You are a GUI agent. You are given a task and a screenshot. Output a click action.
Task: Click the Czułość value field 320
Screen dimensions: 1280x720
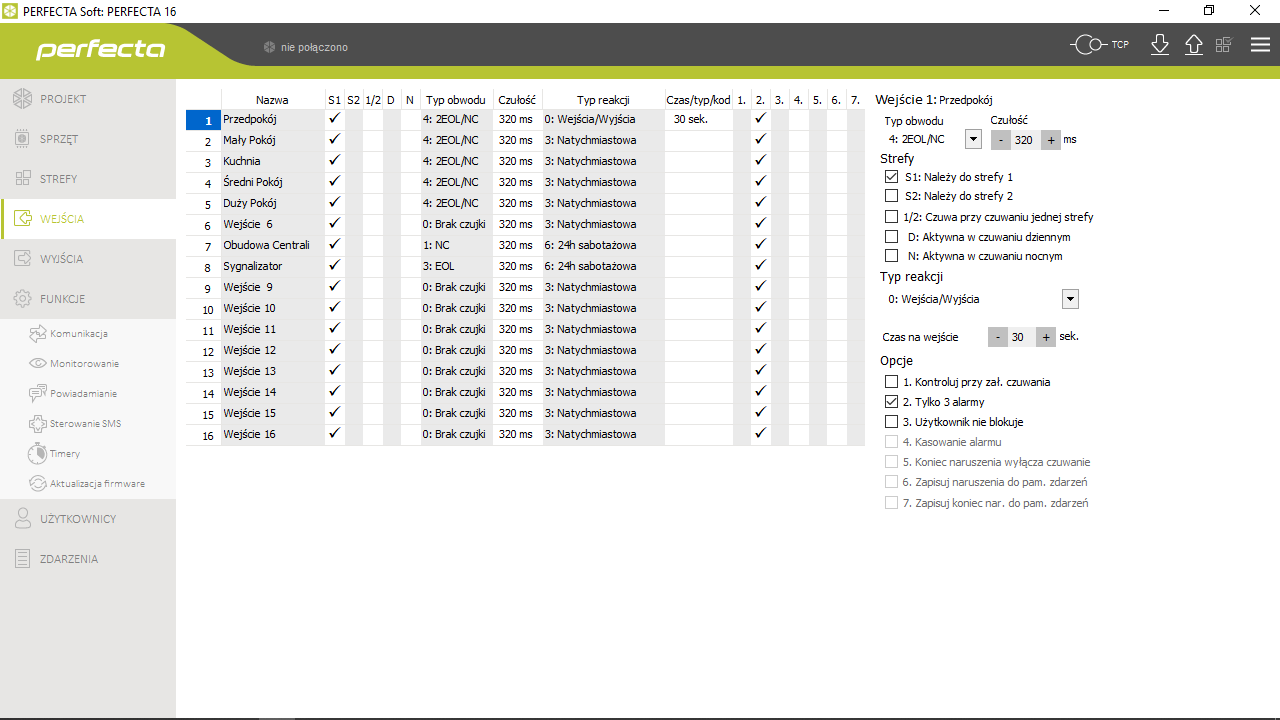tap(1025, 140)
